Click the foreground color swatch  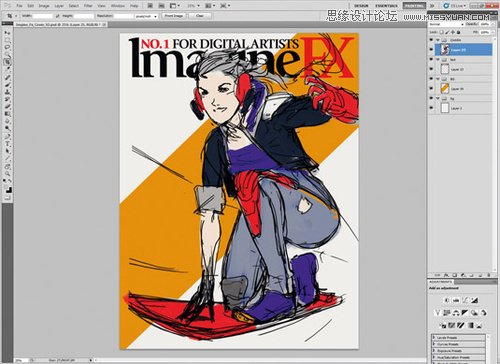(6, 187)
